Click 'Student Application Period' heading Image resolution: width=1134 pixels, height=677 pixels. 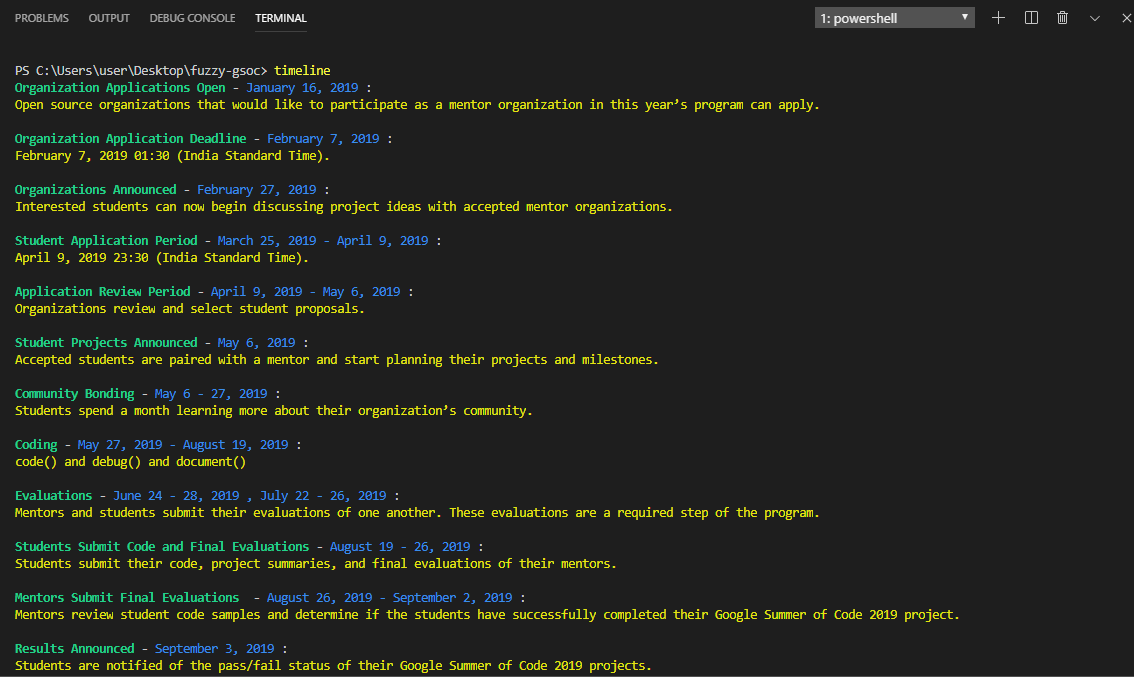point(106,240)
